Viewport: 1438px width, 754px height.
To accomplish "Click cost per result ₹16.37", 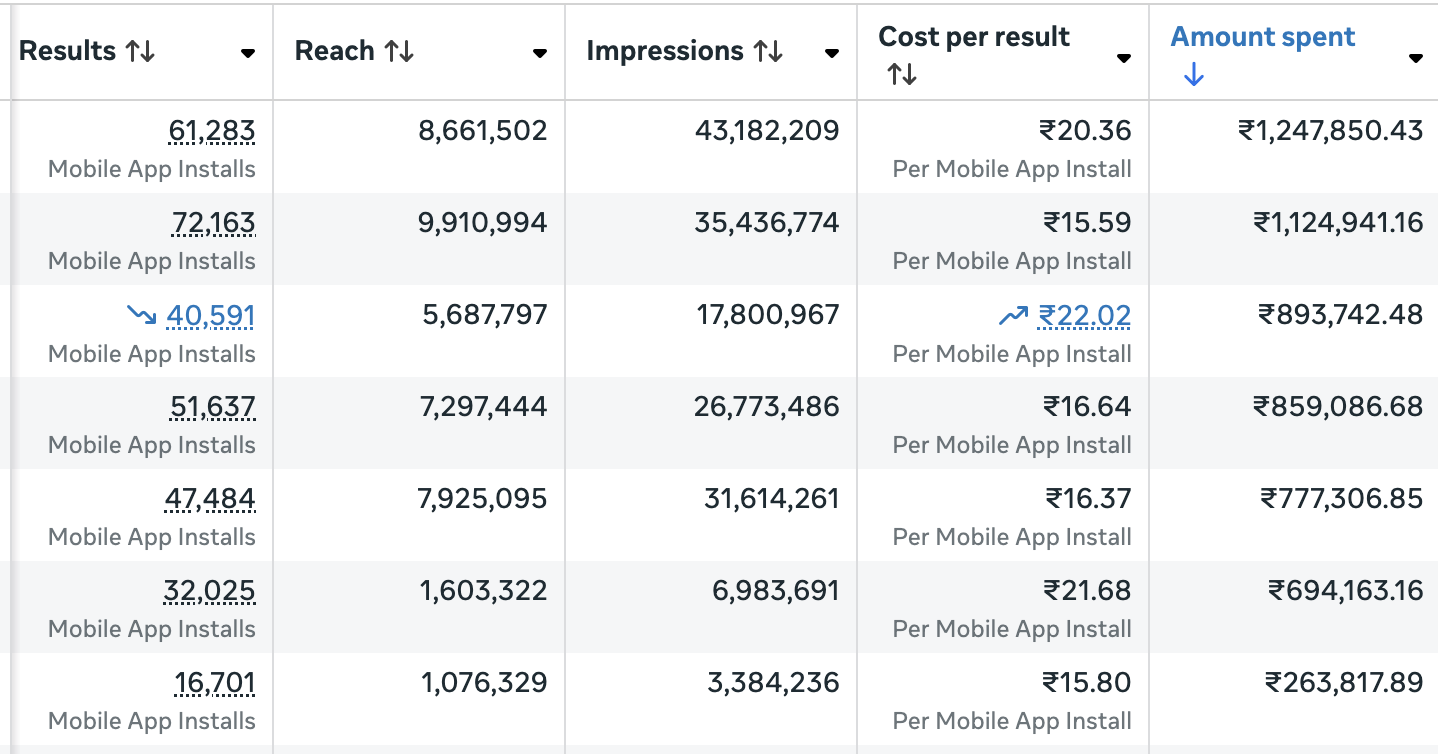I will [1088, 499].
